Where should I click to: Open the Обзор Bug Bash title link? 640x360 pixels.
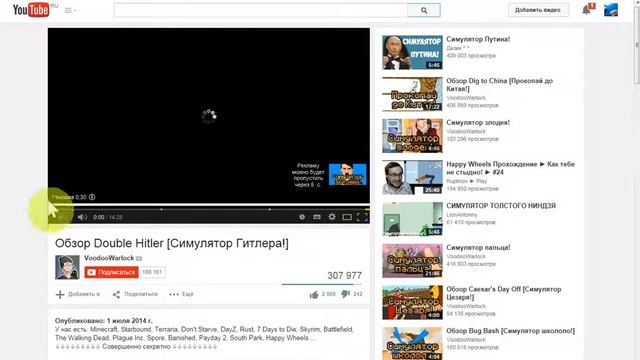pyautogui.click(x=510, y=331)
